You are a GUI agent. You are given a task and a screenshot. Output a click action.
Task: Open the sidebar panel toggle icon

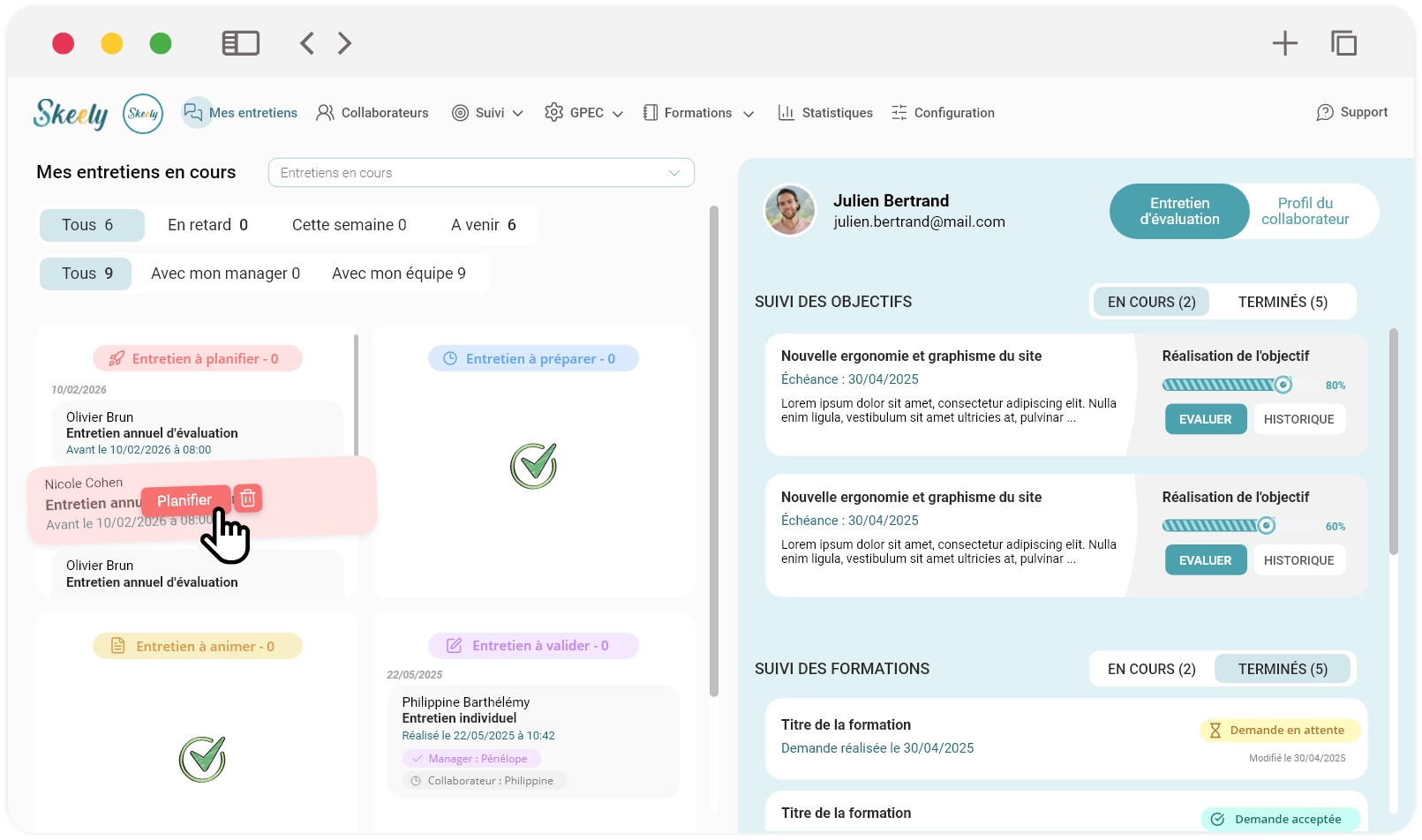[x=240, y=43]
